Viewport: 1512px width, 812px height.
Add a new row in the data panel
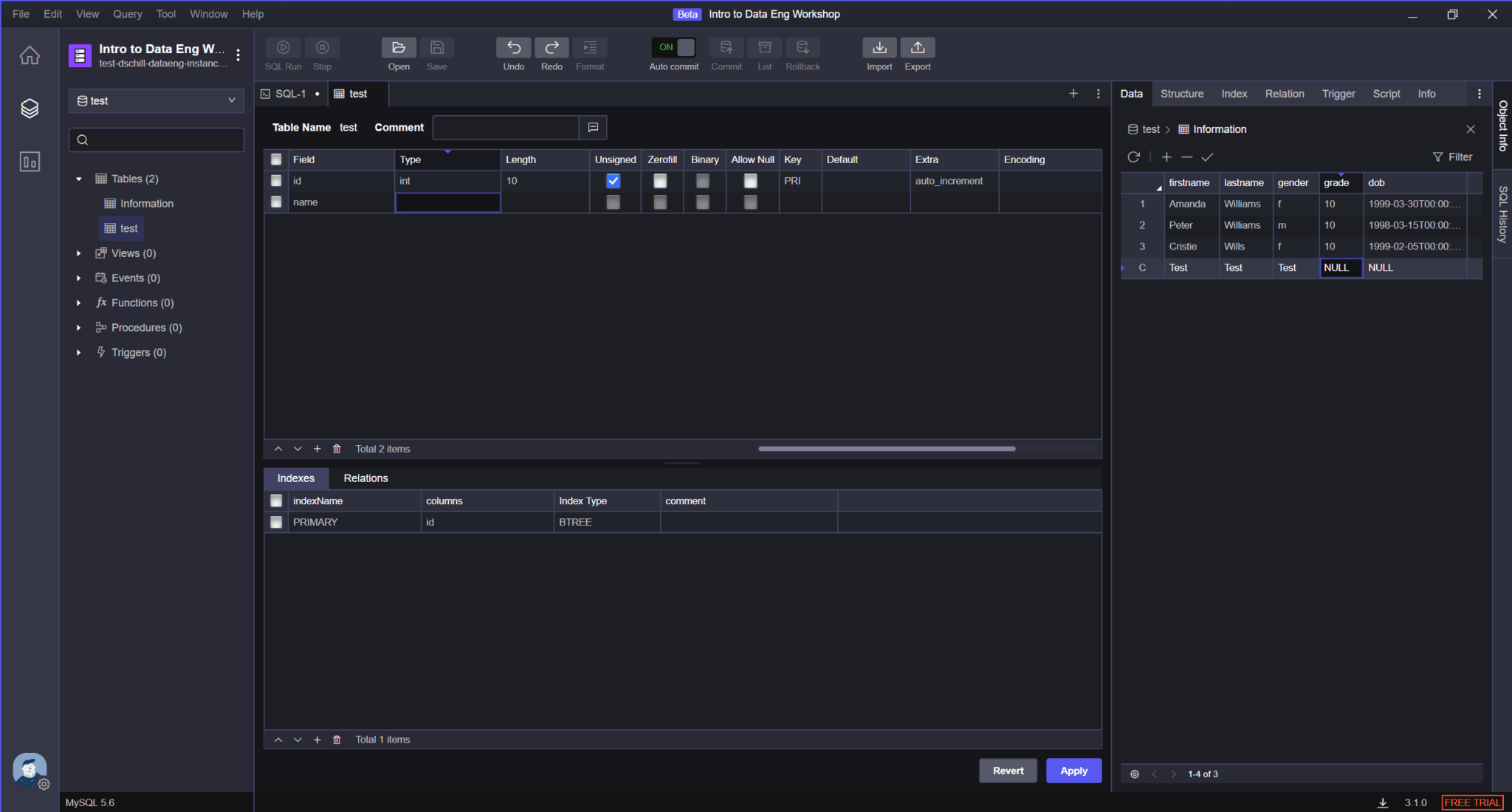[x=1166, y=156]
